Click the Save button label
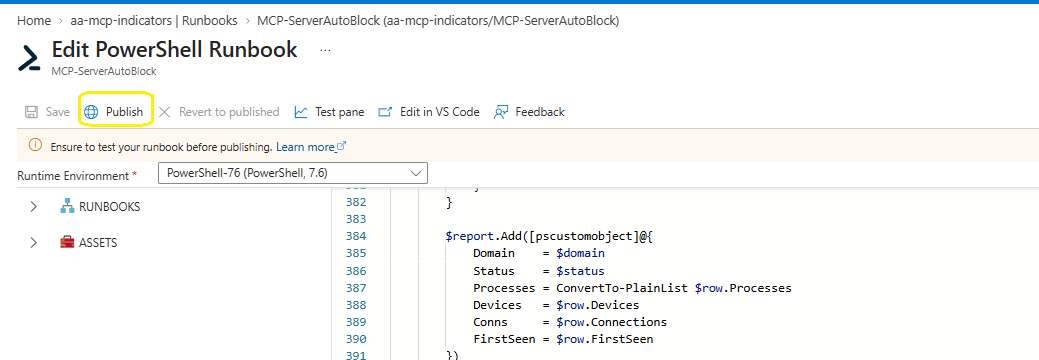Screen dimensions: 1039x360 click(x=58, y=112)
